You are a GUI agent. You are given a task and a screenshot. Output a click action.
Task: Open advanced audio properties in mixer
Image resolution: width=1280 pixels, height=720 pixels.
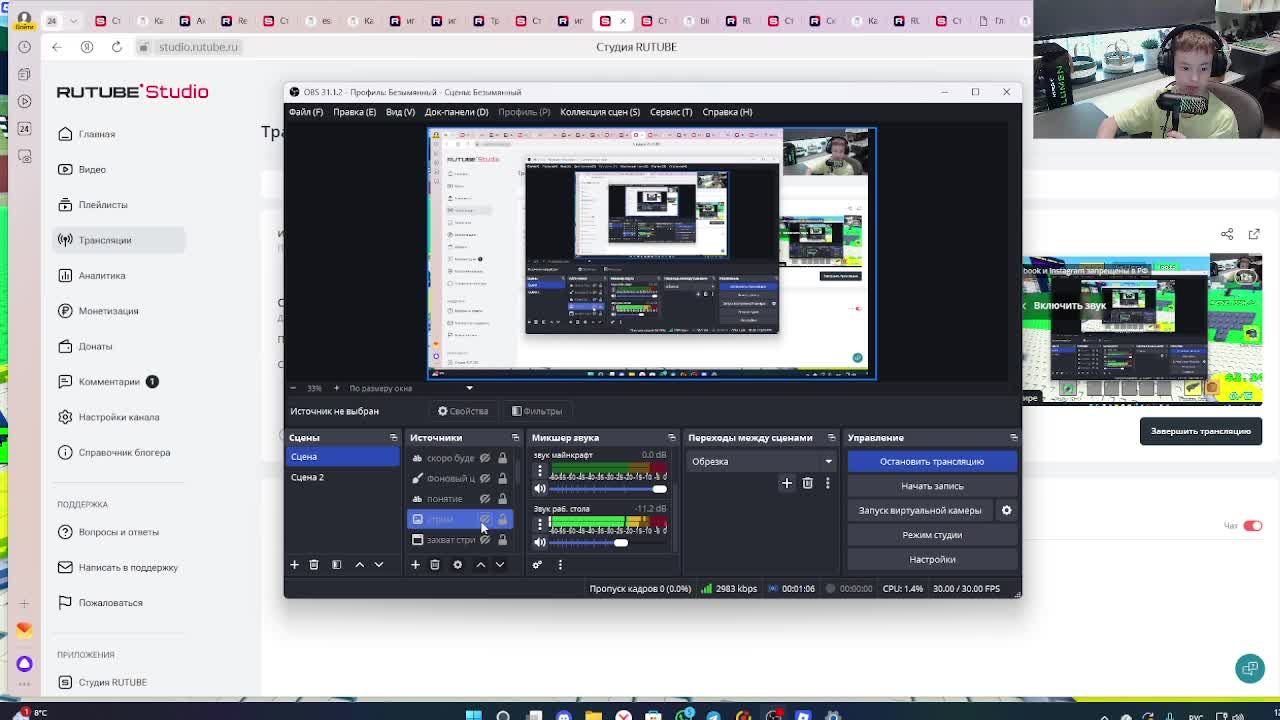(x=537, y=565)
